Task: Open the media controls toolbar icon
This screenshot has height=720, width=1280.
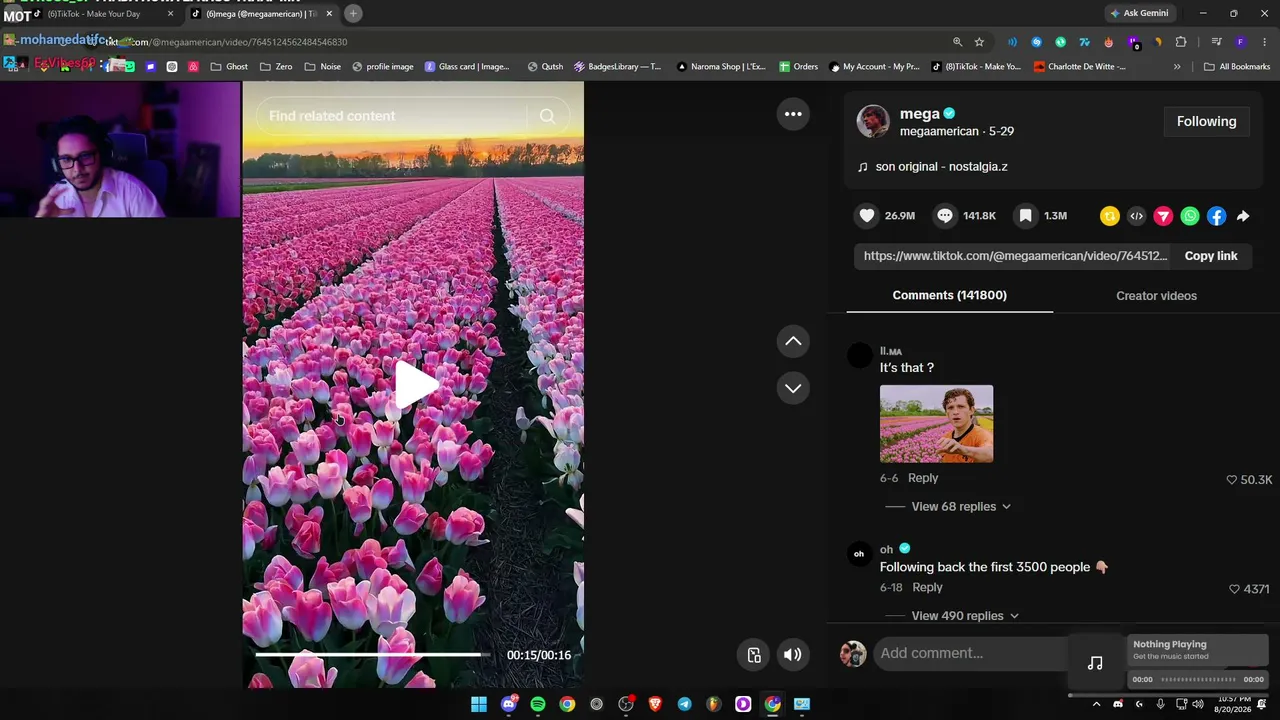Action: pyautogui.click(x=1216, y=42)
